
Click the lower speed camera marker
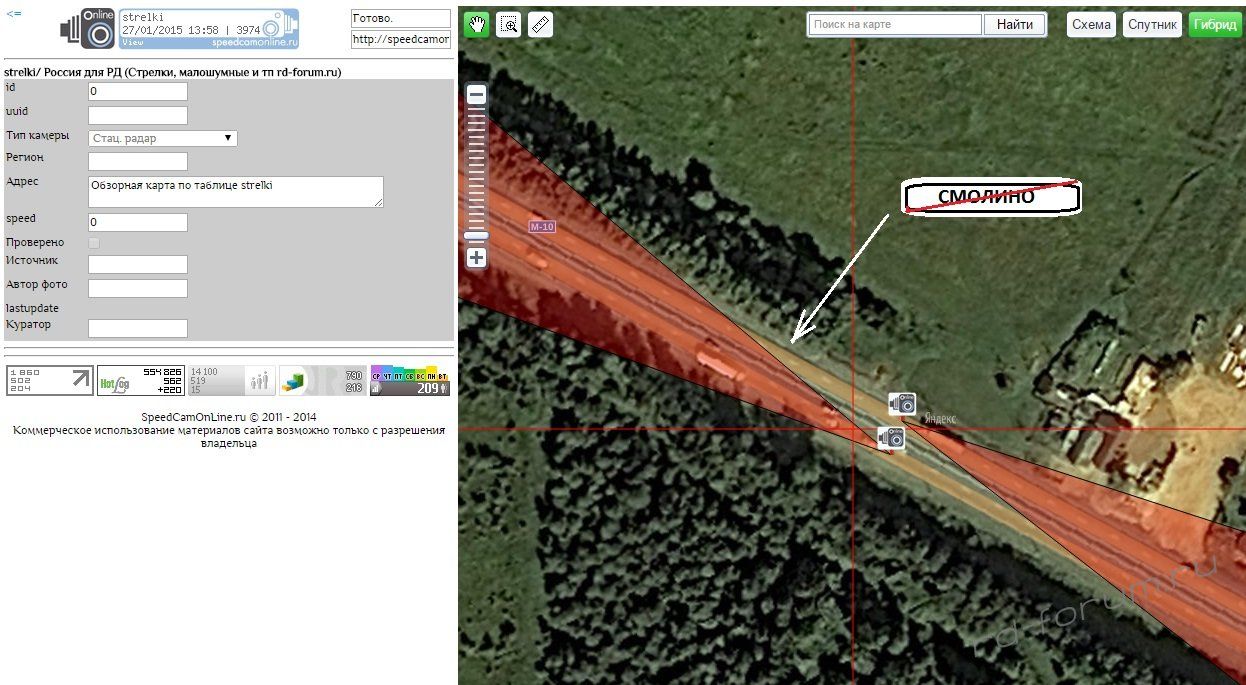[891, 438]
